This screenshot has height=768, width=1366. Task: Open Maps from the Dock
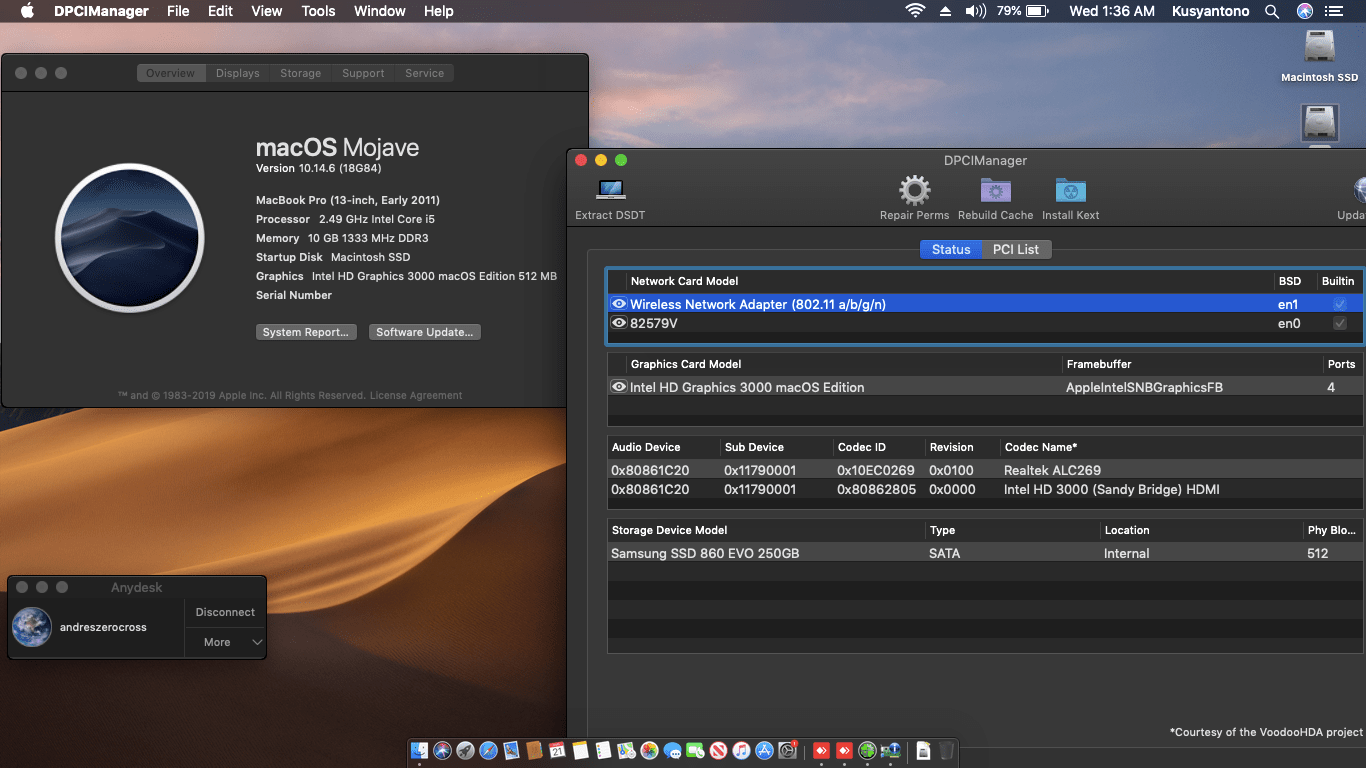[x=627, y=750]
